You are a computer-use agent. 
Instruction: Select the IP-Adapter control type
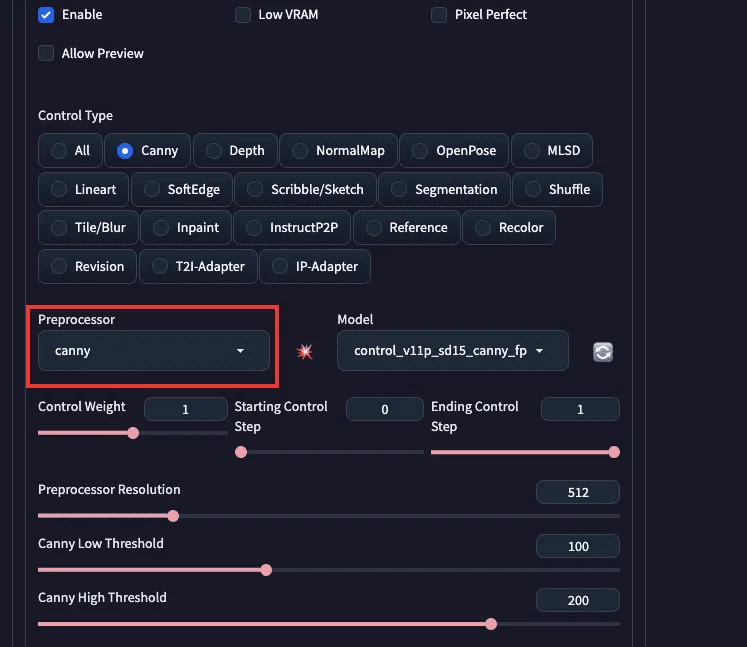pos(315,266)
